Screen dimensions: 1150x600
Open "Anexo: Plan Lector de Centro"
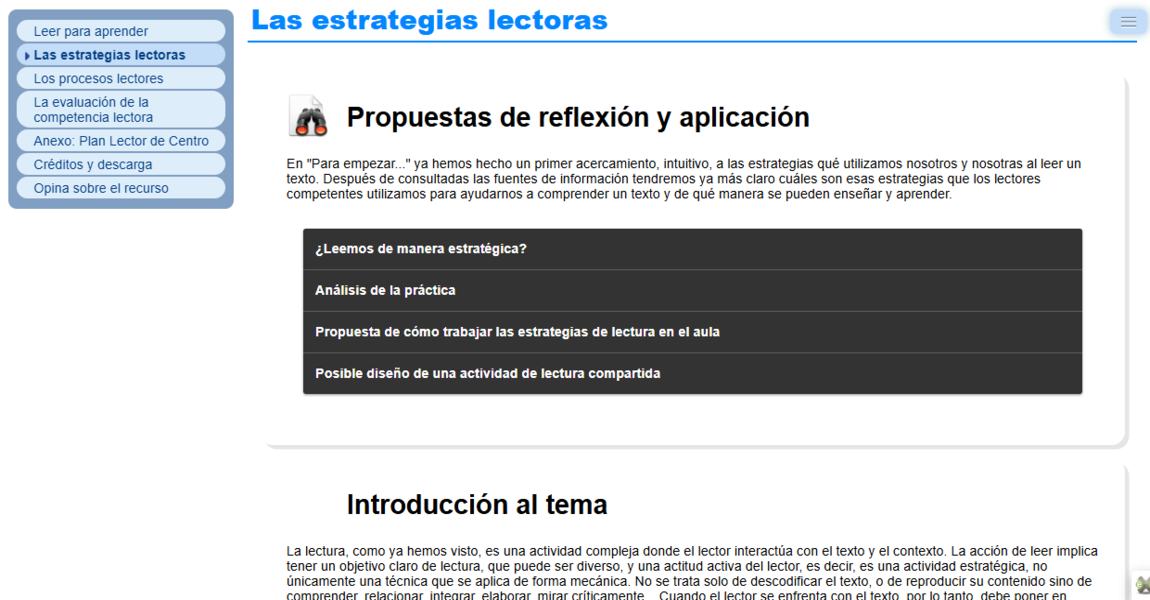point(121,141)
